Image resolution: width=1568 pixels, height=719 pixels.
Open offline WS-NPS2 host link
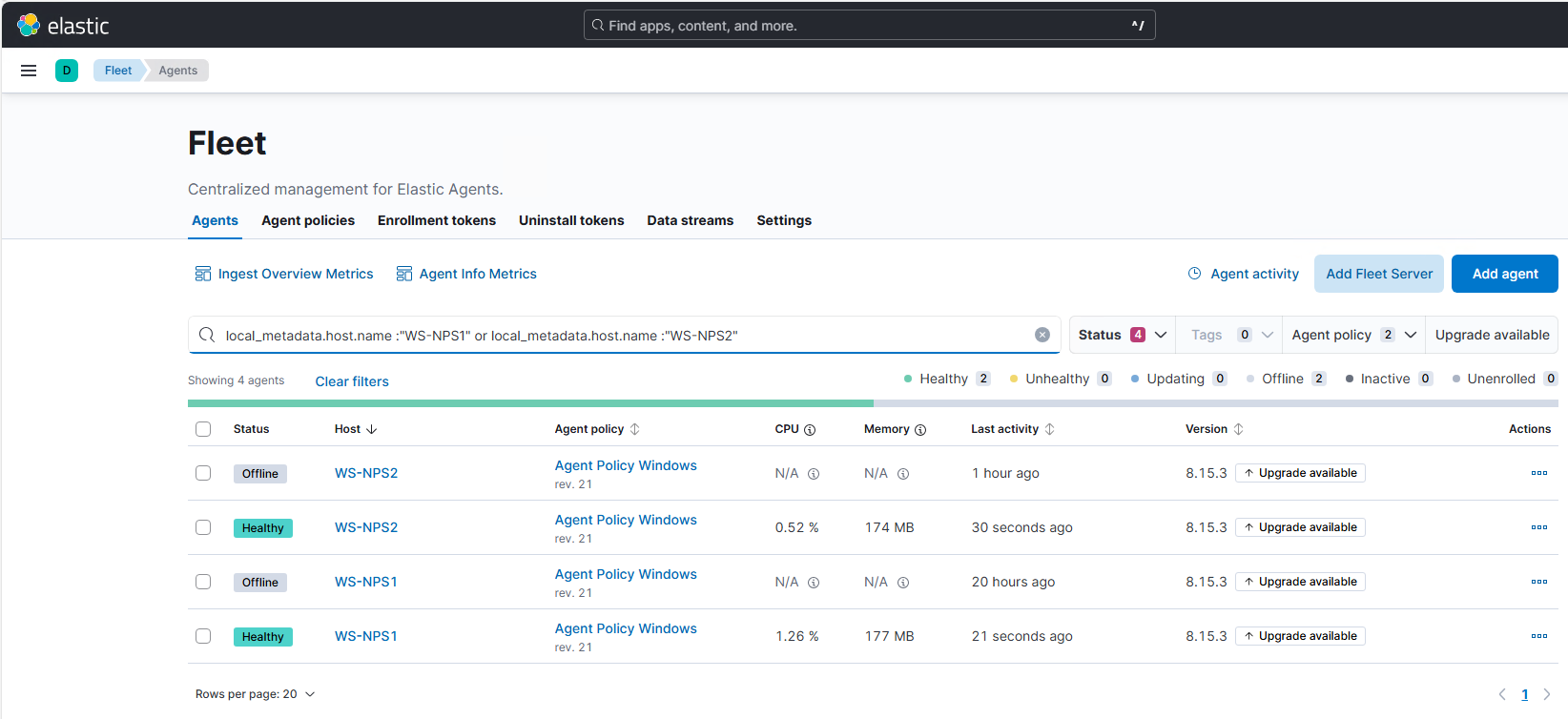[366, 473]
